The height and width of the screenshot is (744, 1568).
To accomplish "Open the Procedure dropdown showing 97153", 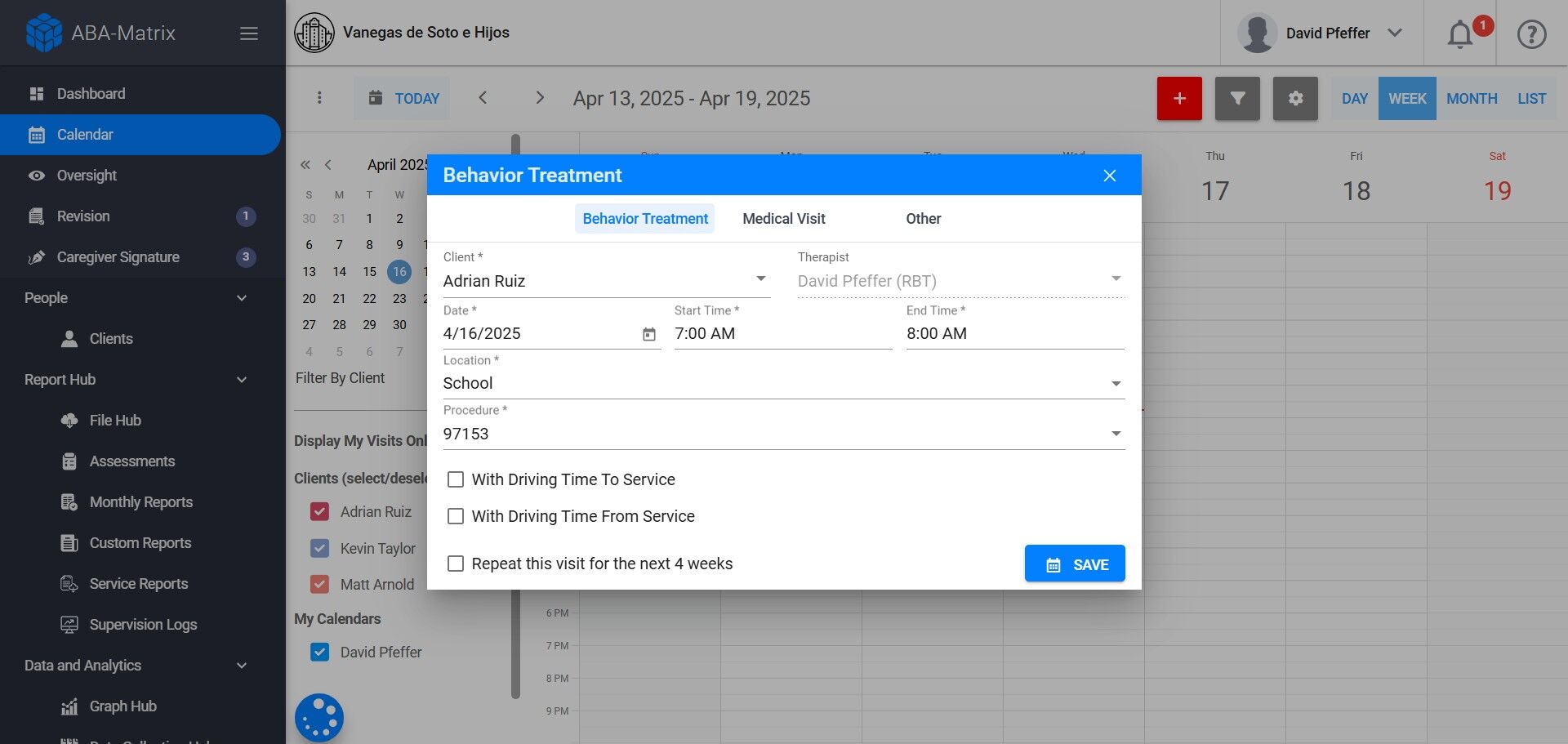I will (x=782, y=434).
